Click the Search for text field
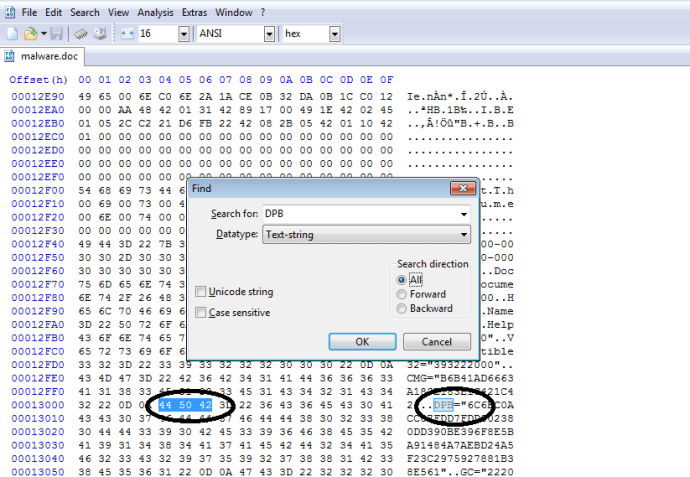690x477 pixels. 358,214
